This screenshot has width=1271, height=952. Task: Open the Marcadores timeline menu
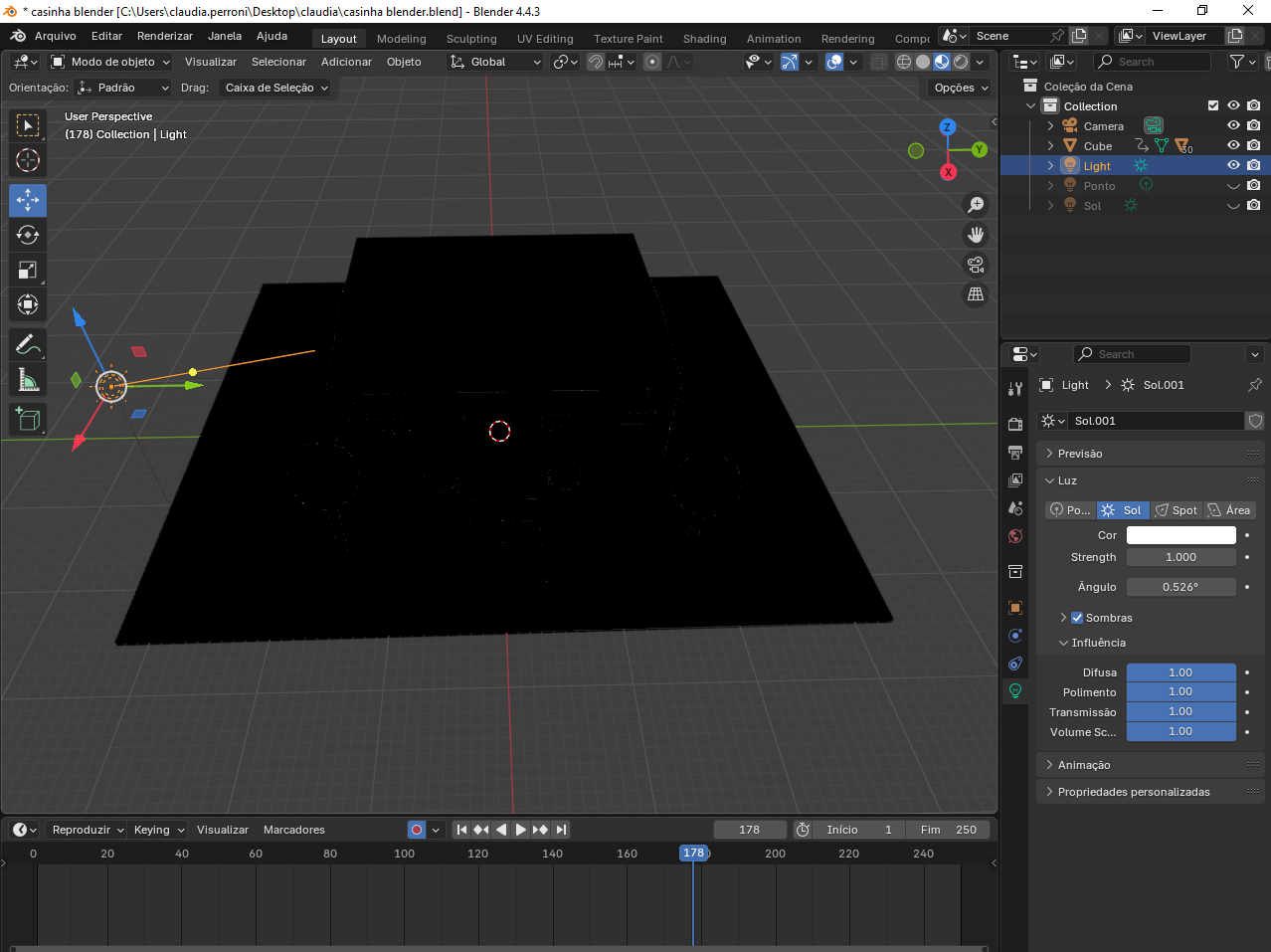[294, 830]
